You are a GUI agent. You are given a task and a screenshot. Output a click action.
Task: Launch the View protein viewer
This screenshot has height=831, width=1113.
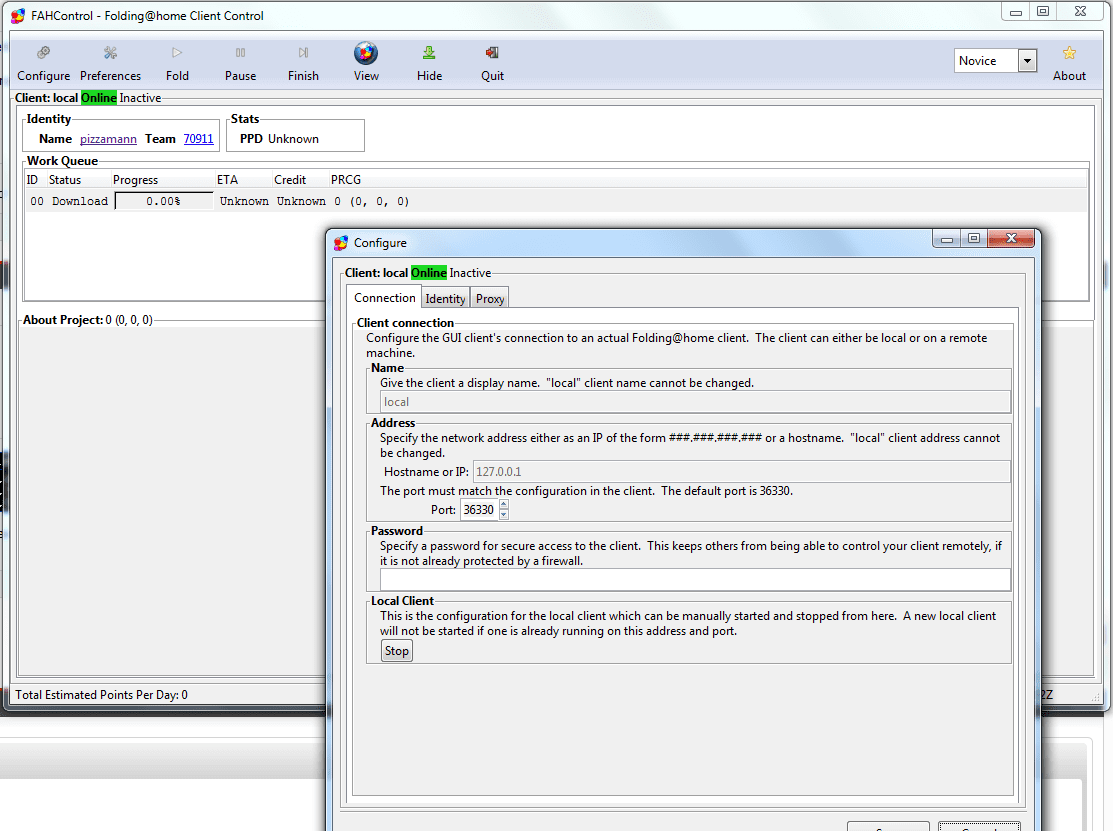(x=366, y=63)
